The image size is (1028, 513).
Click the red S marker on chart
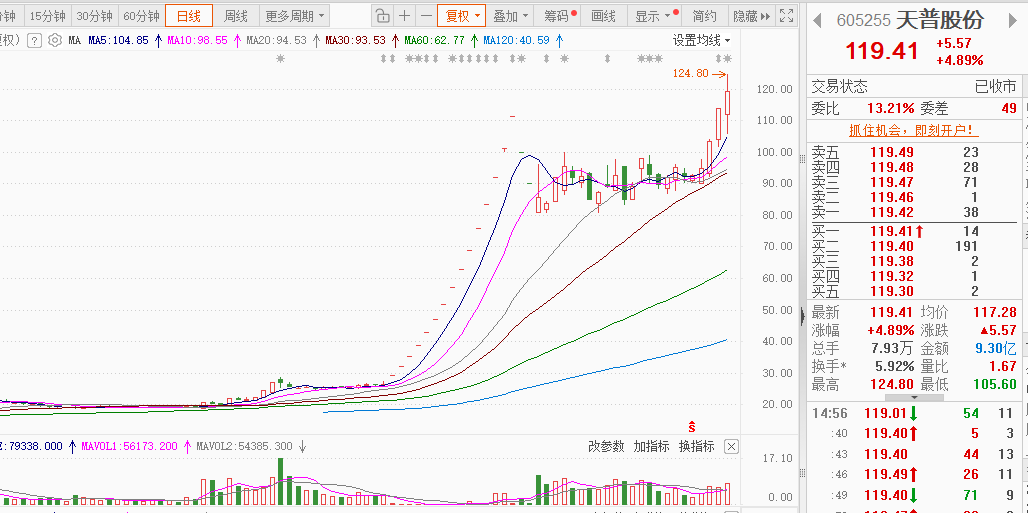(x=691, y=426)
